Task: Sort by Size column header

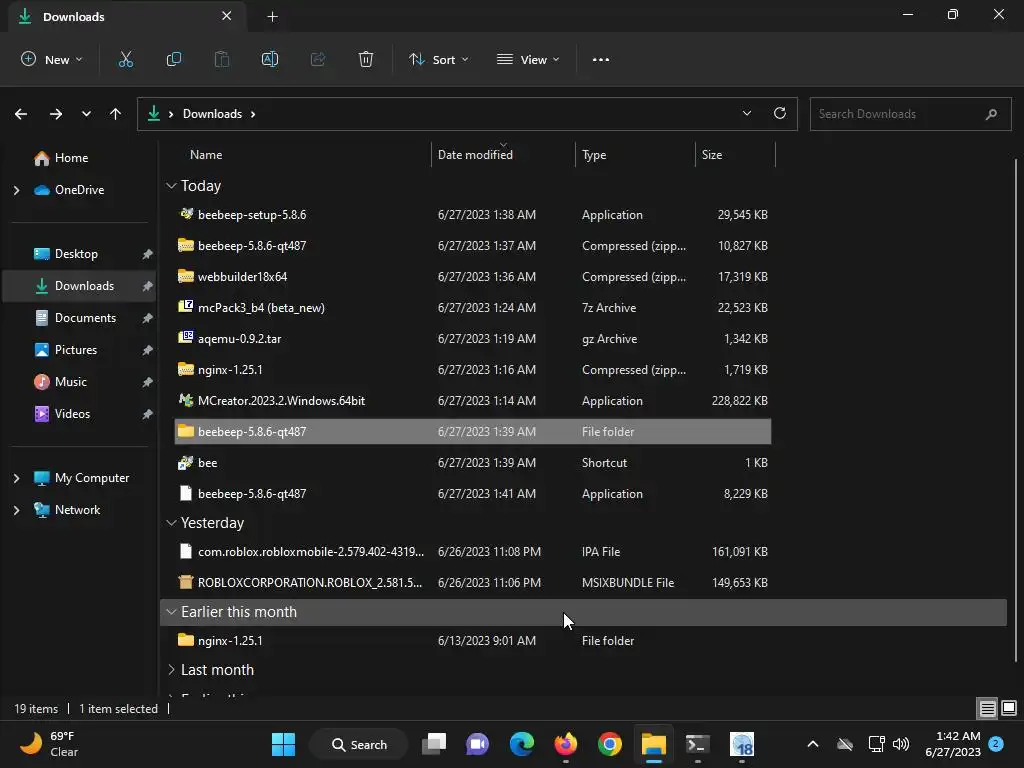Action: click(712, 155)
